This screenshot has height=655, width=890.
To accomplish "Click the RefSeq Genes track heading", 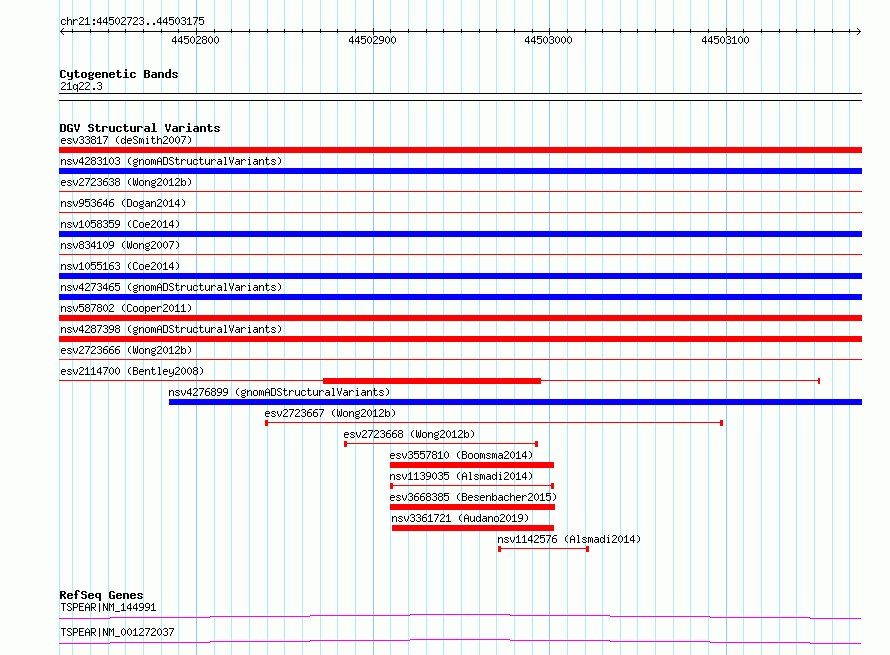I will click(102, 595).
